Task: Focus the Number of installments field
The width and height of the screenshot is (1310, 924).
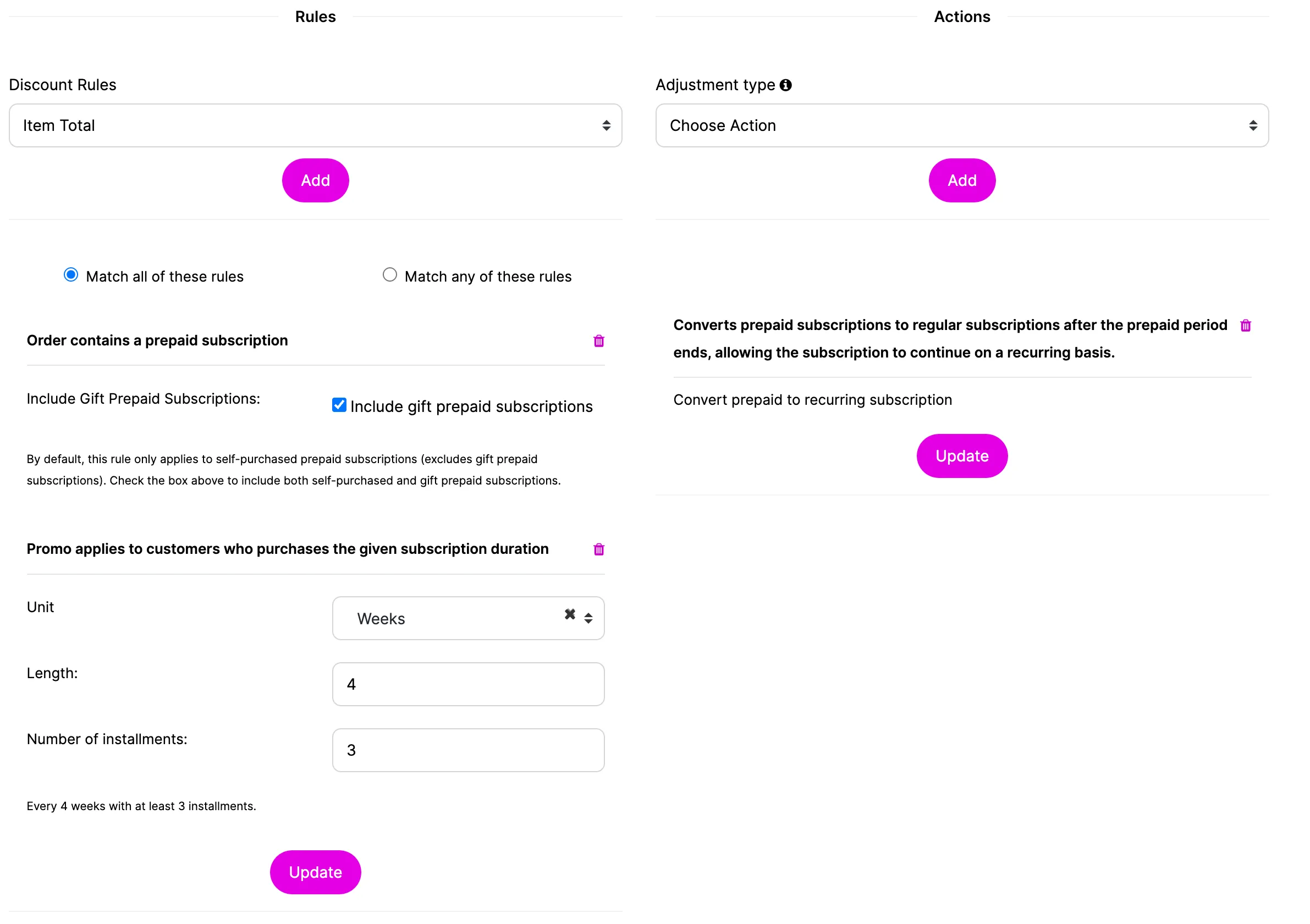Action: click(468, 750)
